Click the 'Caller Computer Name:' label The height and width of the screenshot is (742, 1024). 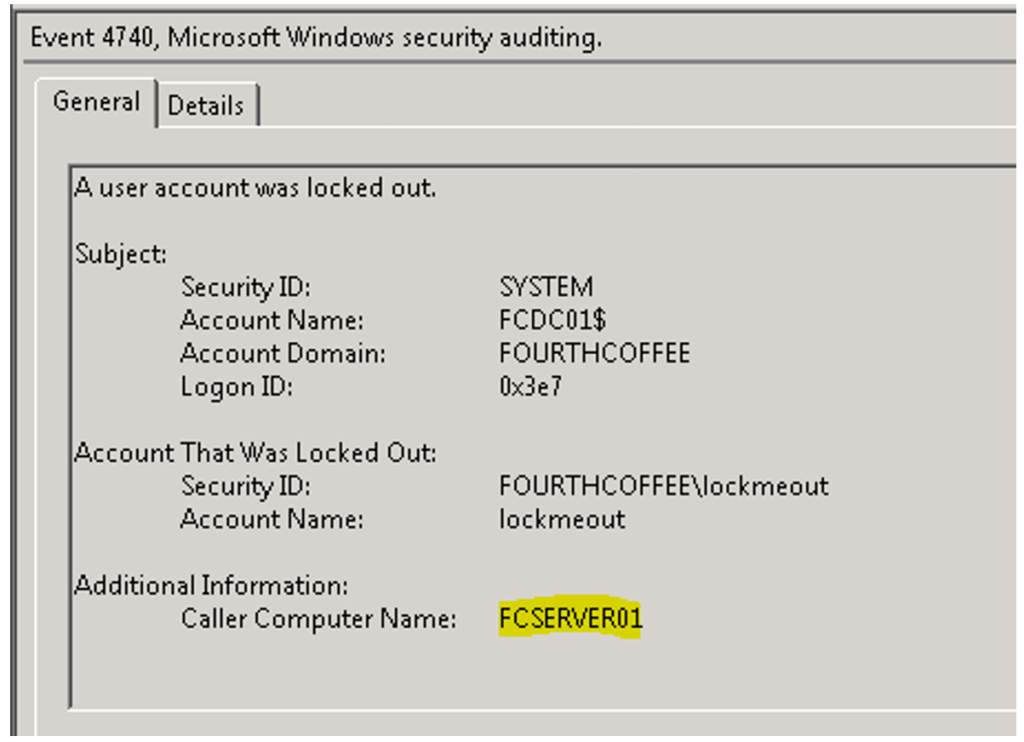tap(318, 619)
